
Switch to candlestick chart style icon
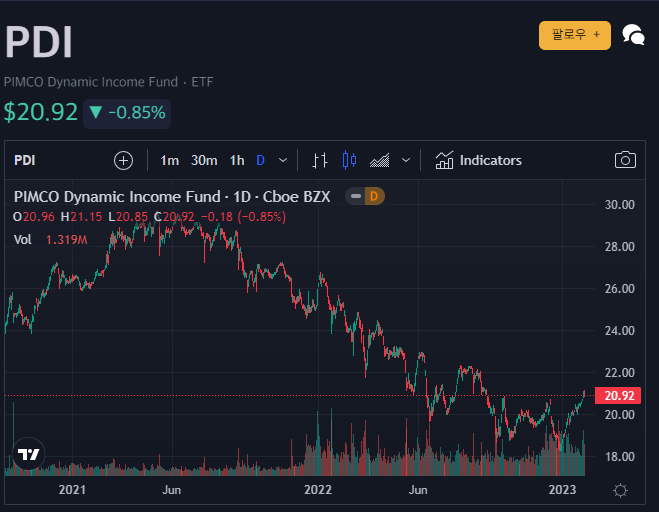point(349,160)
